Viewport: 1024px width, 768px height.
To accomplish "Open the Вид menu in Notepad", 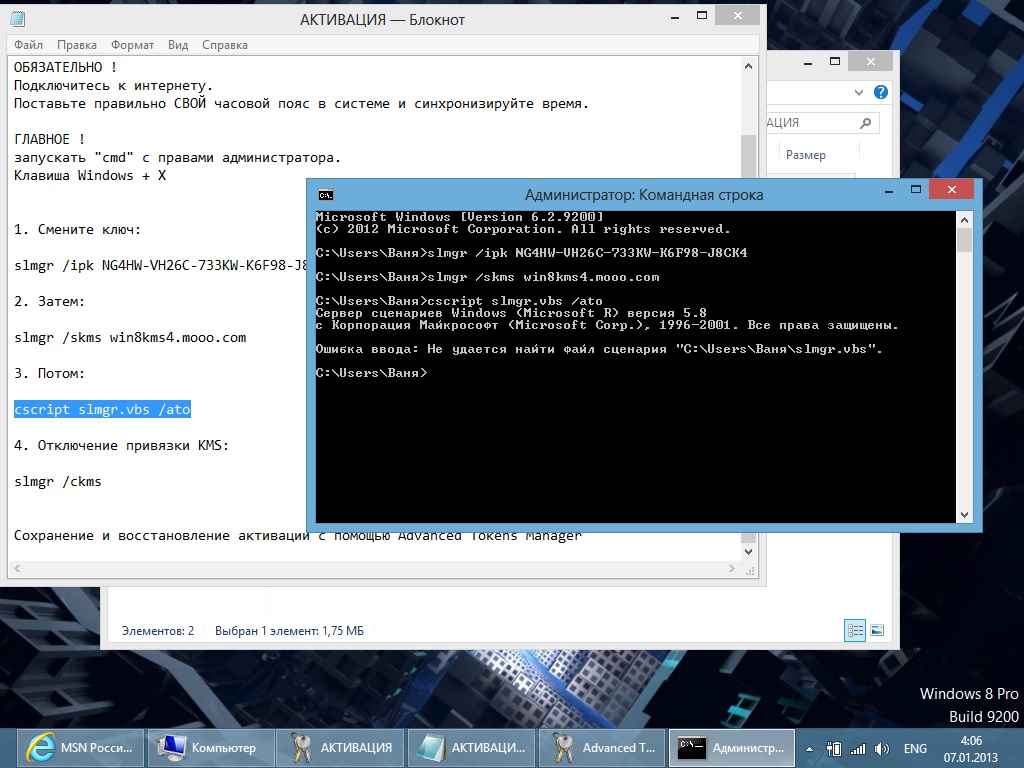I will pos(178,45).
